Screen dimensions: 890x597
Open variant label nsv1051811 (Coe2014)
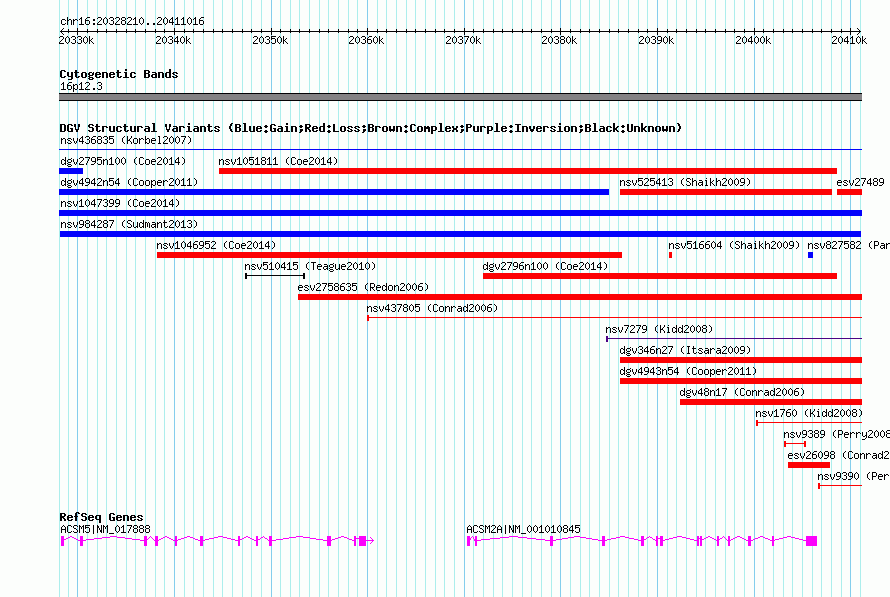[x=278, y=161]
